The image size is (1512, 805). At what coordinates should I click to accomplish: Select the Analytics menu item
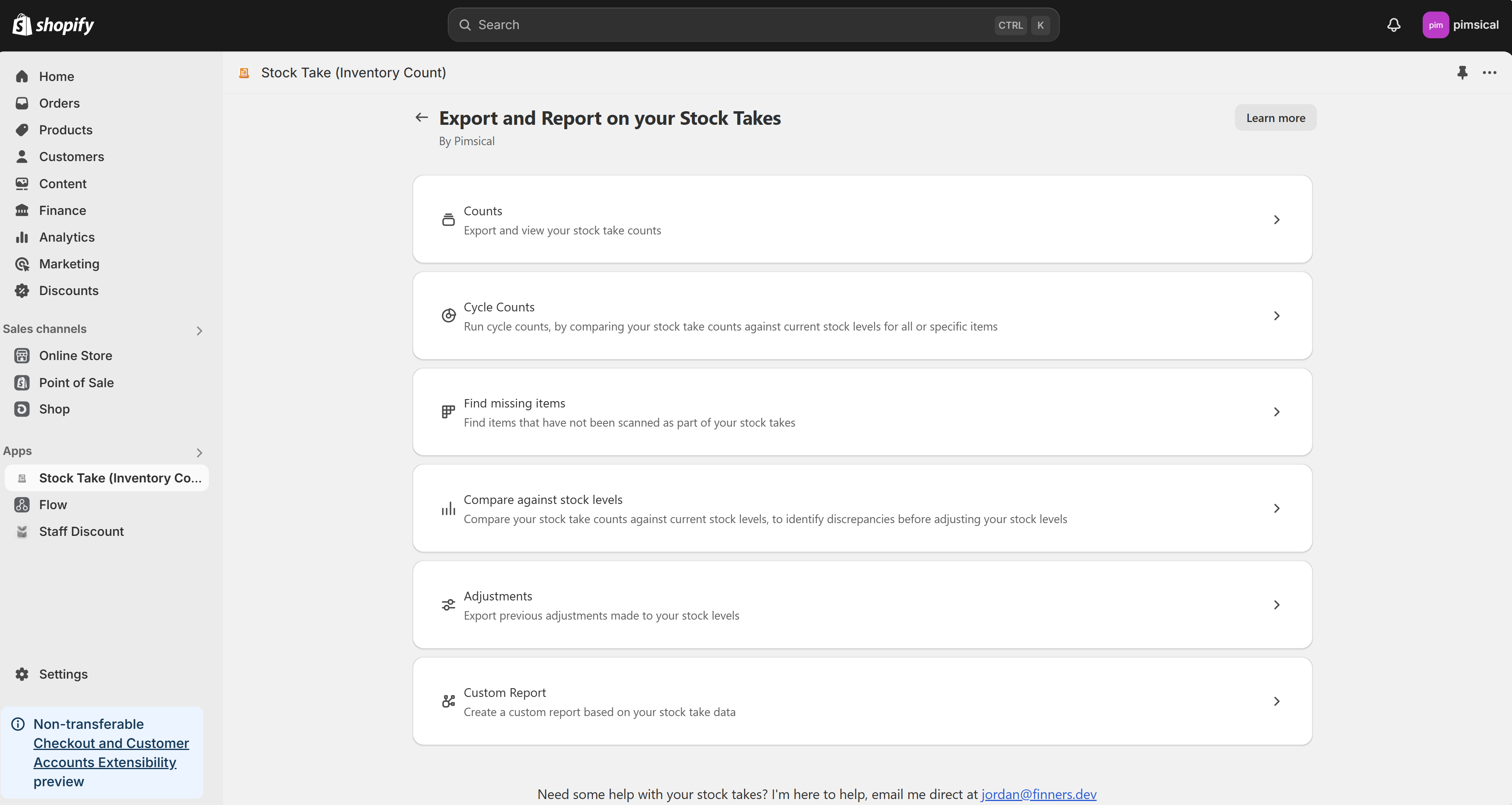coord(67,236)
